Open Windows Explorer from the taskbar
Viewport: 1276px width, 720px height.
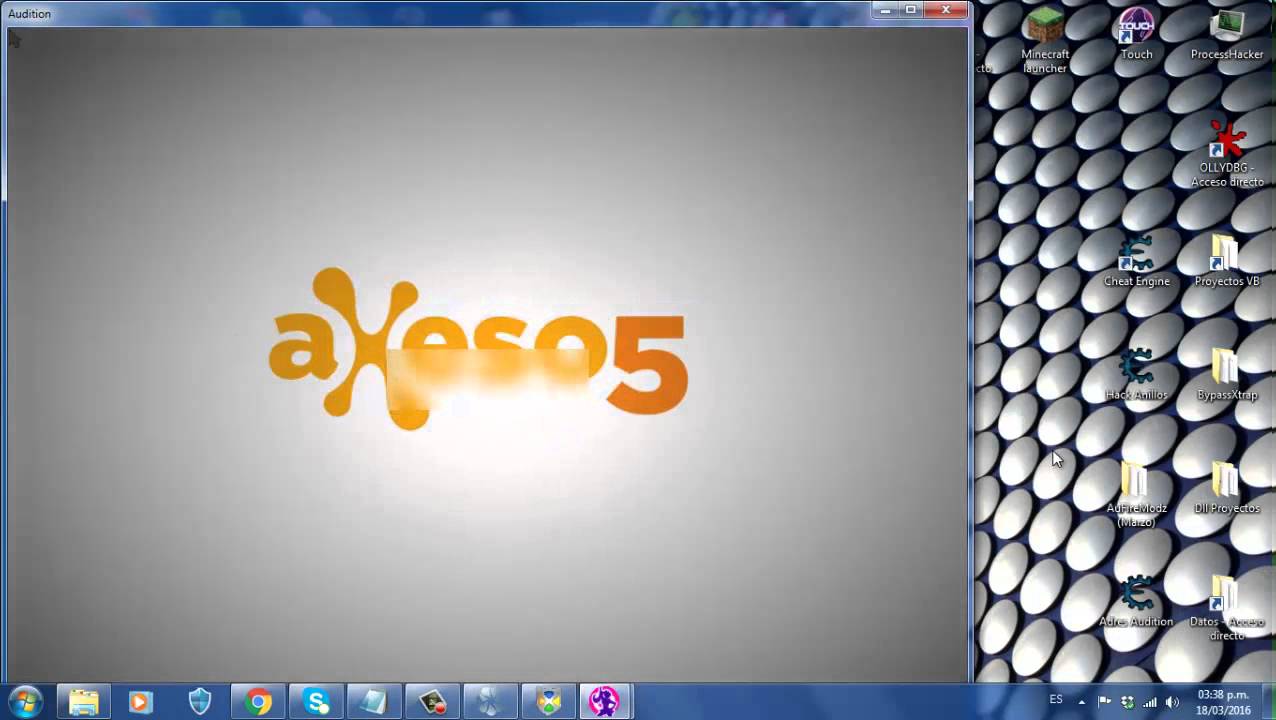coord(84,702)
